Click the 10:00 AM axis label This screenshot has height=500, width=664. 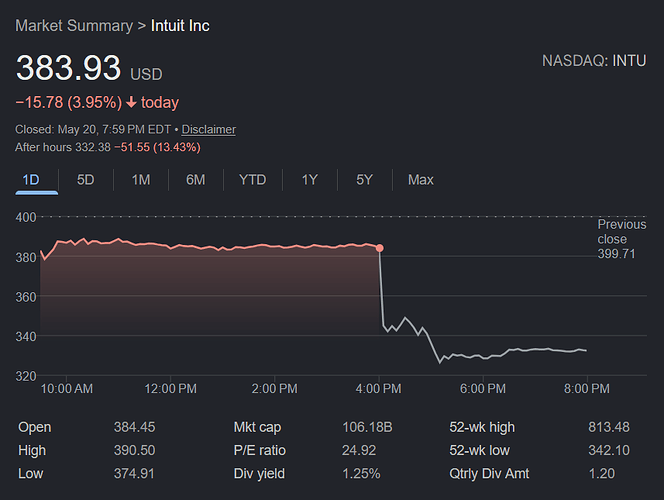point(66,389)
